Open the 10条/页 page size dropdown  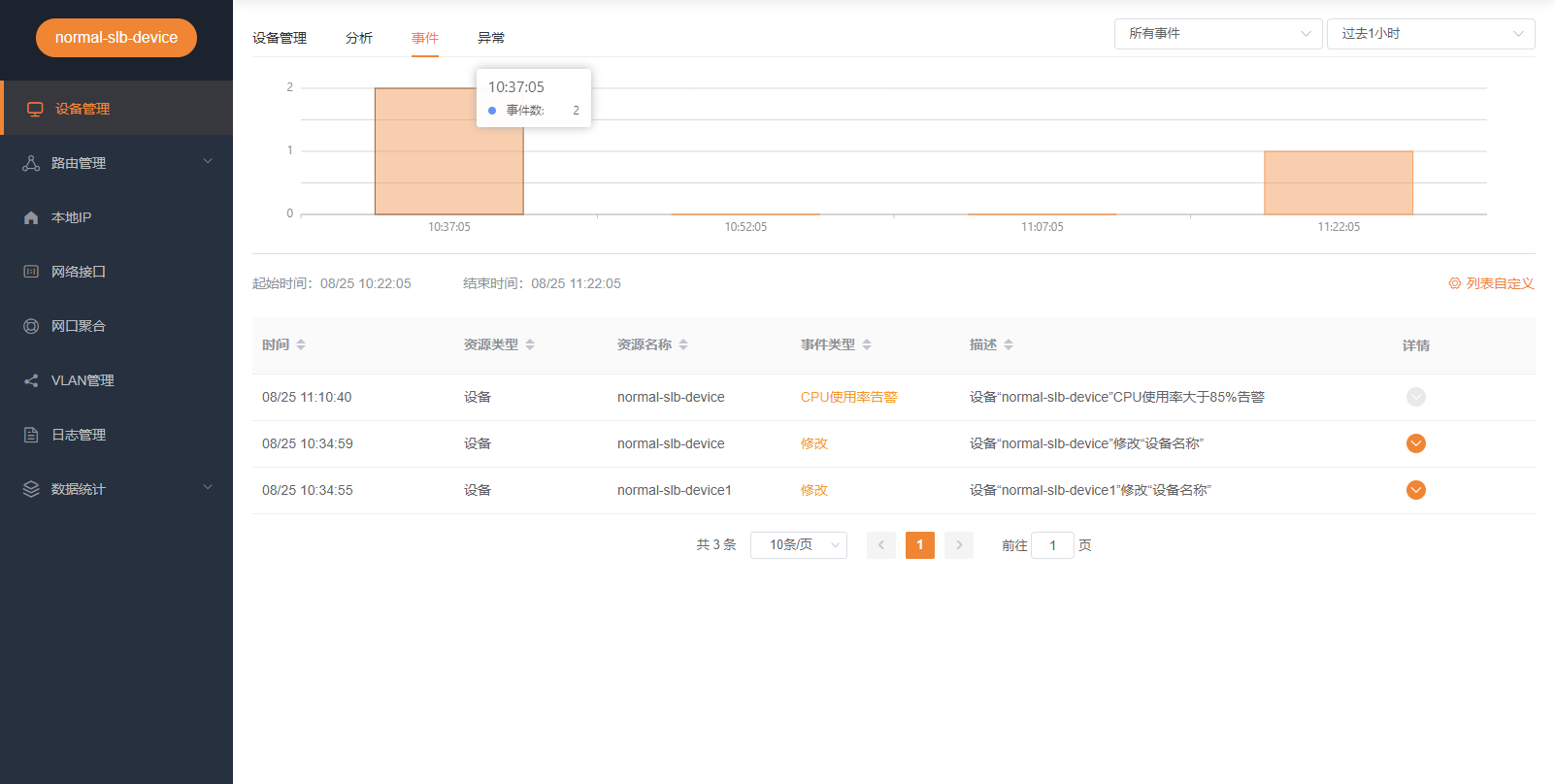coord(798,545)
